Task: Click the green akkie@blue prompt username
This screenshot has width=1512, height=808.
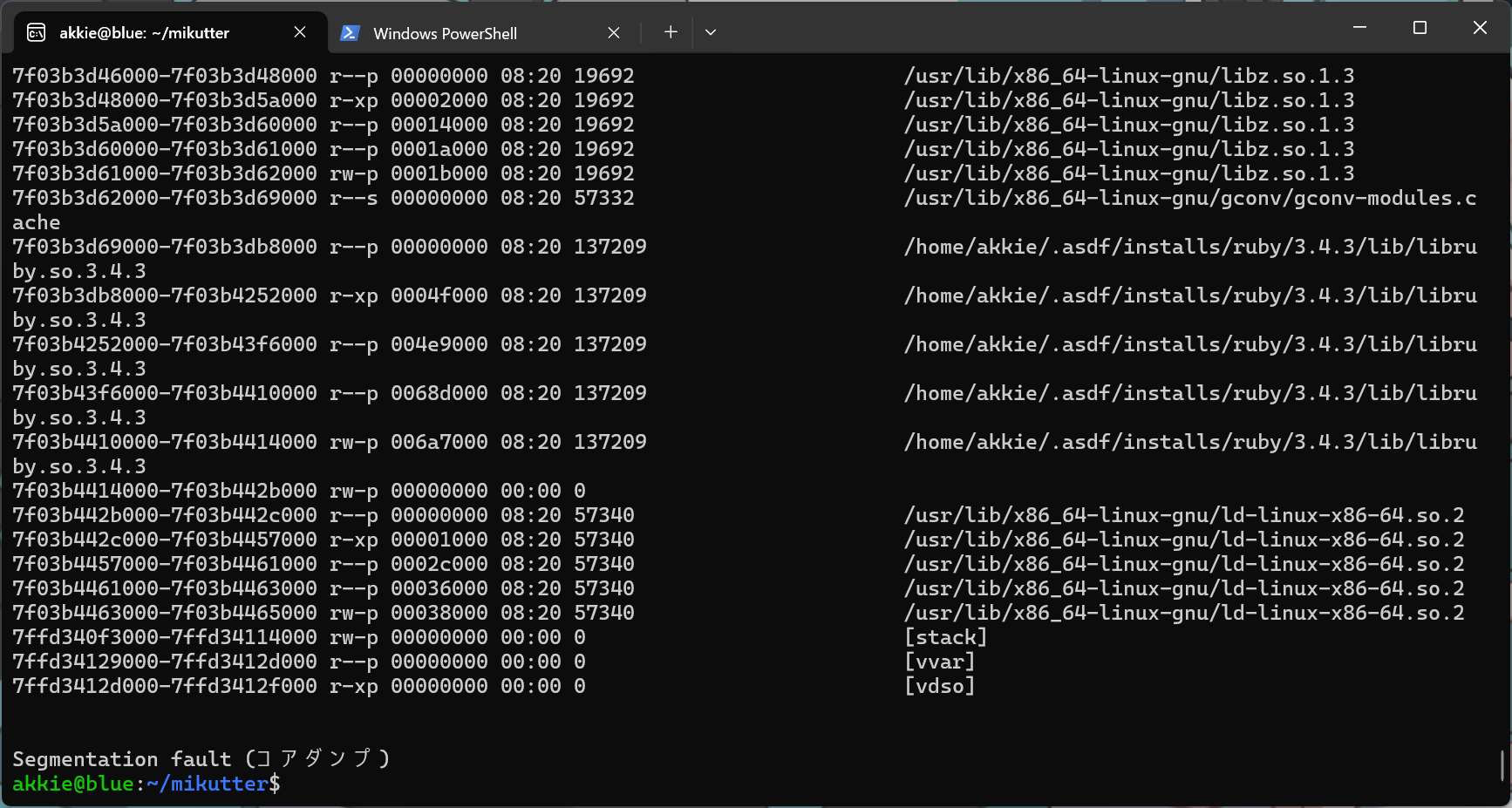Action: pos(72,784)
